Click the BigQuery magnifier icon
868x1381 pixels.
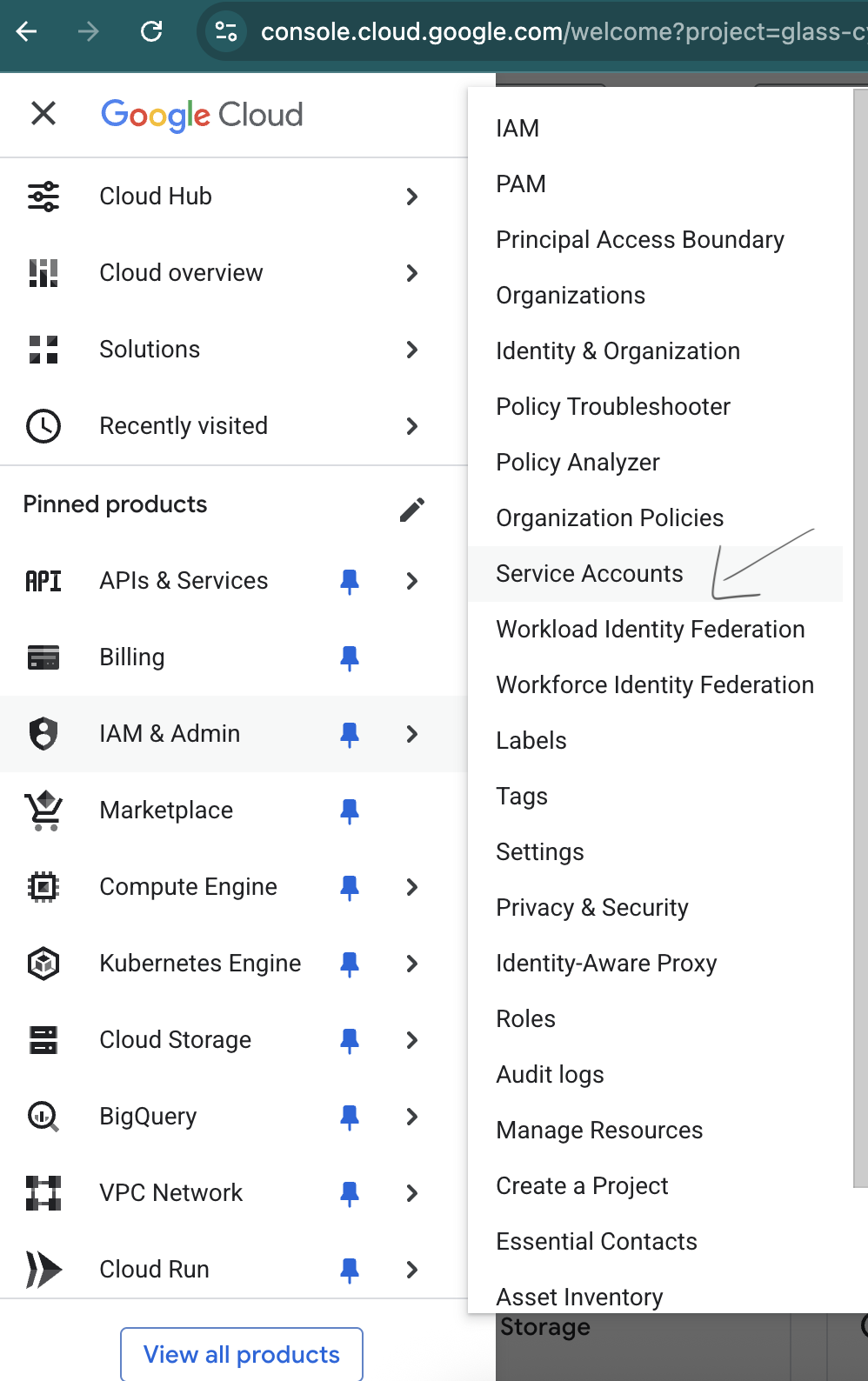pos(43,1117)
